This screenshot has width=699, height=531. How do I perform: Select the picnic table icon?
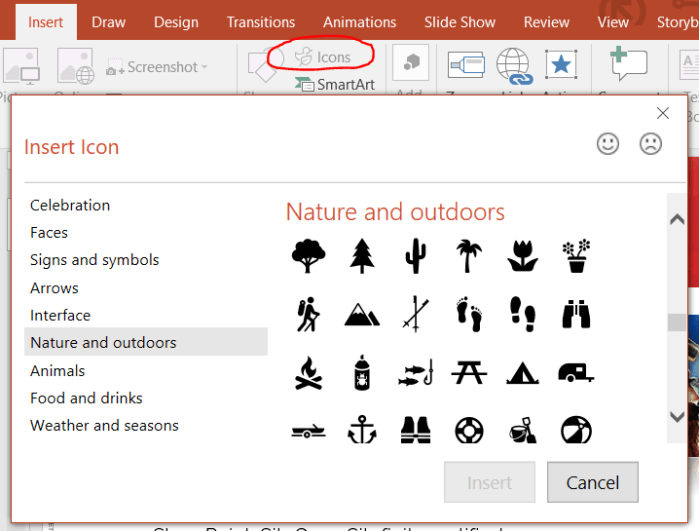pos(469,373)
